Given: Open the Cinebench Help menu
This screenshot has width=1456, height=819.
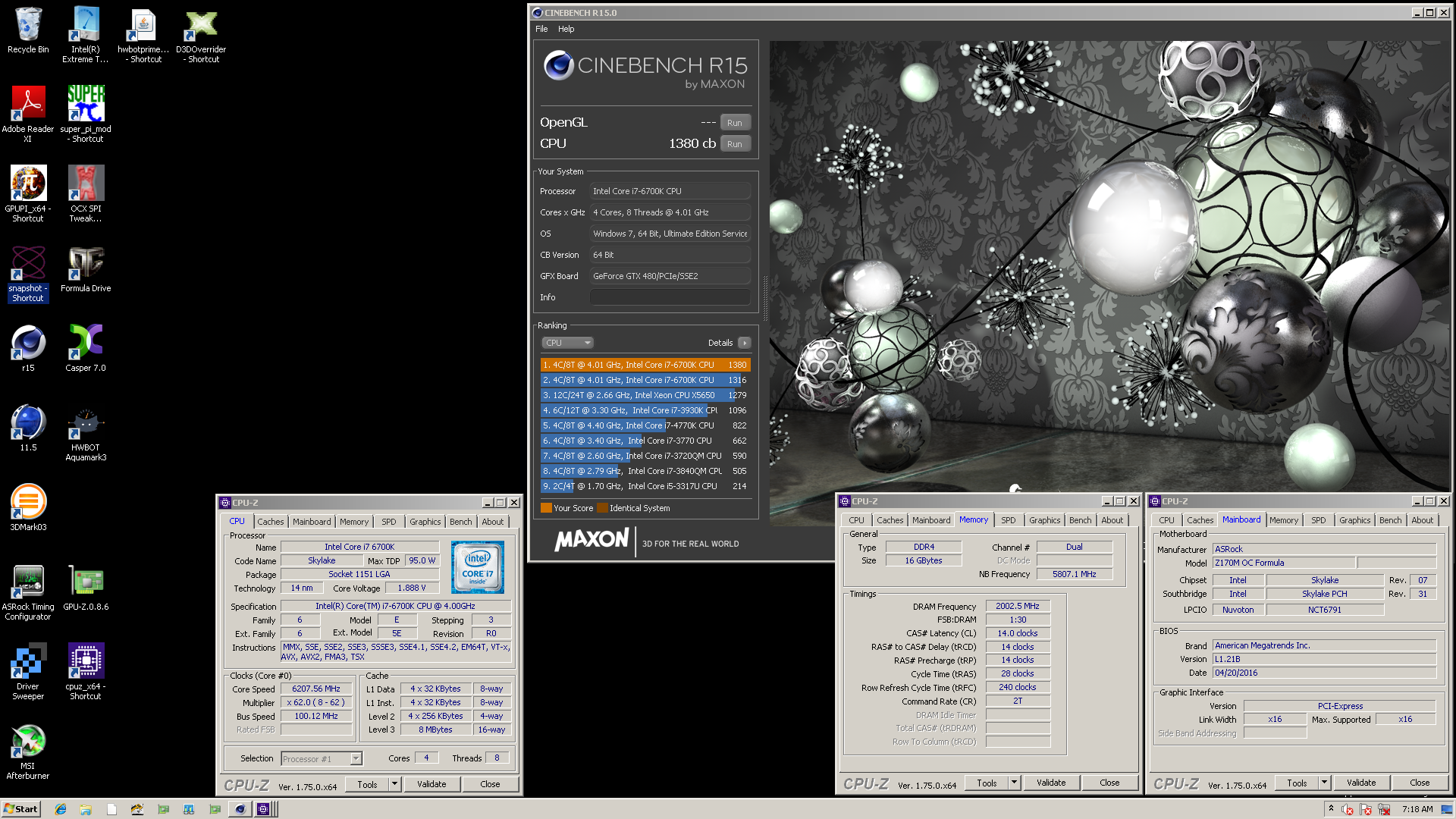Looking at the screenshot, I should tap(566, 29).
